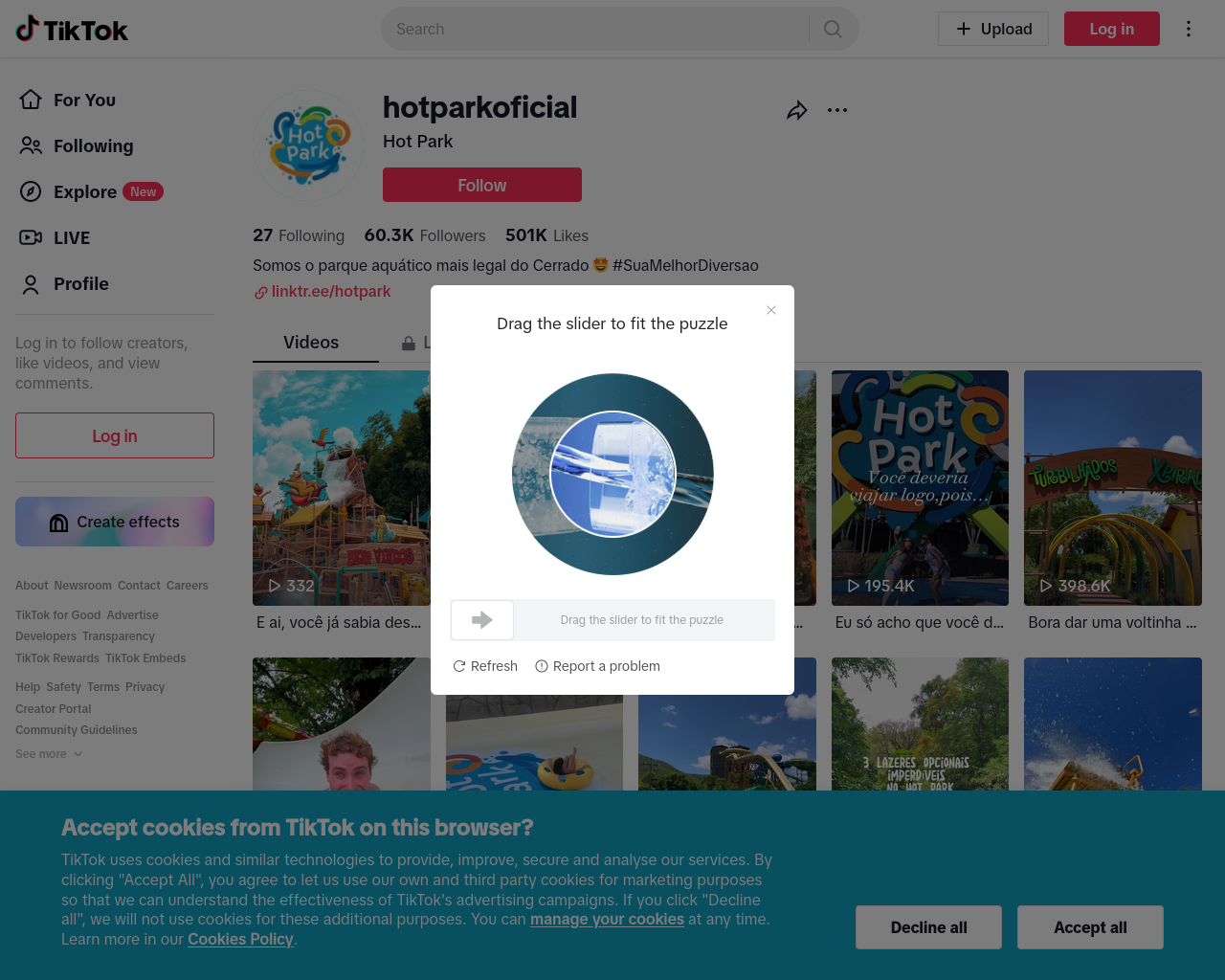Open the Creator Portal link
Screen dimensions: 1225x980
pyautogui.click(x=54, y=709)
